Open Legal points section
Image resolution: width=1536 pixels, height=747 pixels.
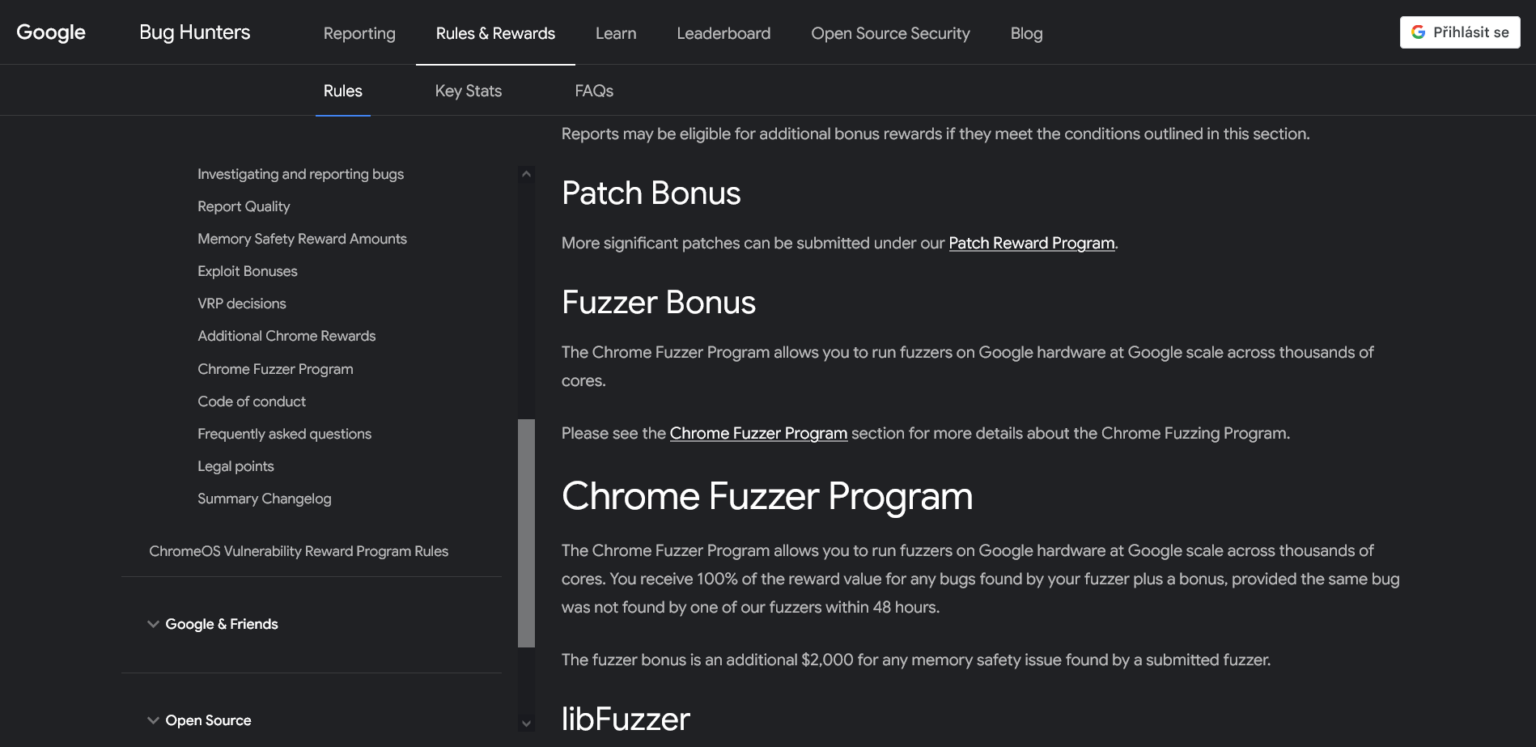point(235,466)
